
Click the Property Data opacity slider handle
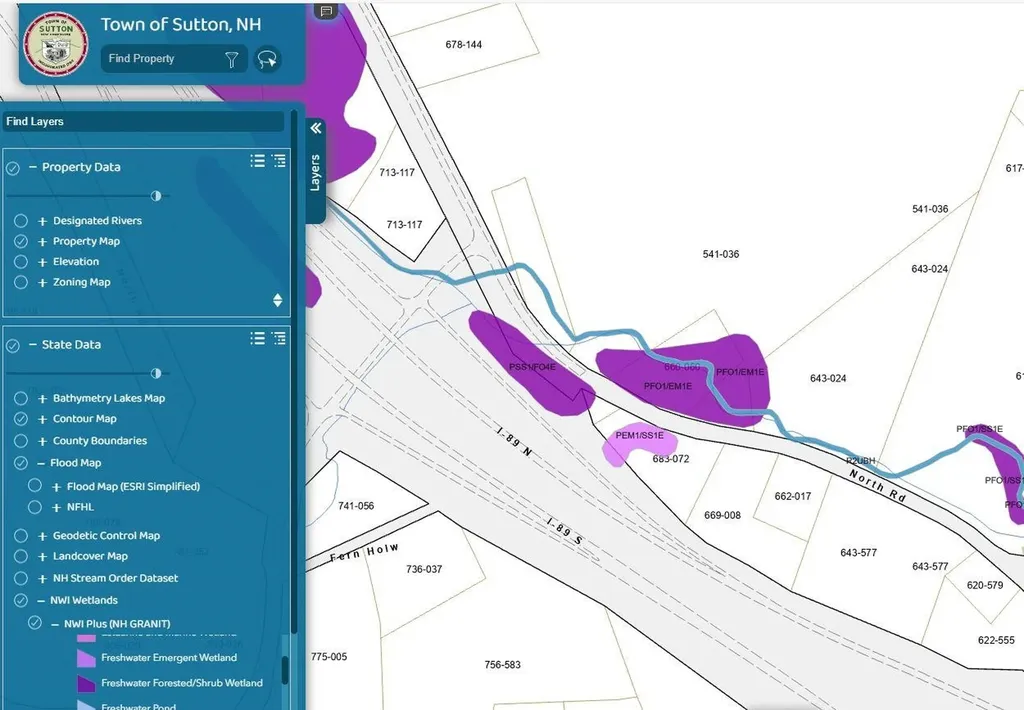click(156, 196)
